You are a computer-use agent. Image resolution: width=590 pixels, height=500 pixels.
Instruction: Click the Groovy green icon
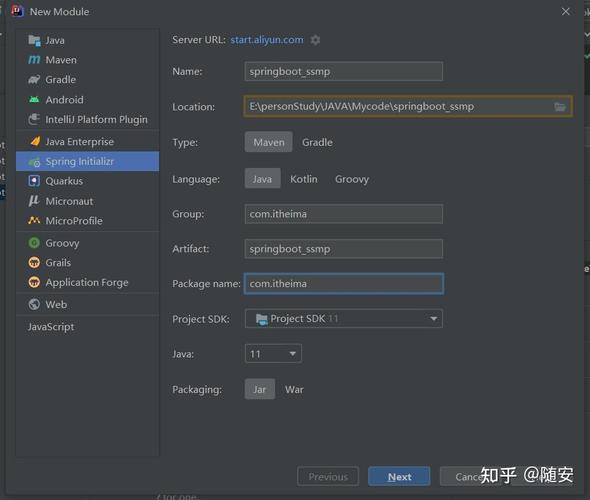(x=34, y=243)
